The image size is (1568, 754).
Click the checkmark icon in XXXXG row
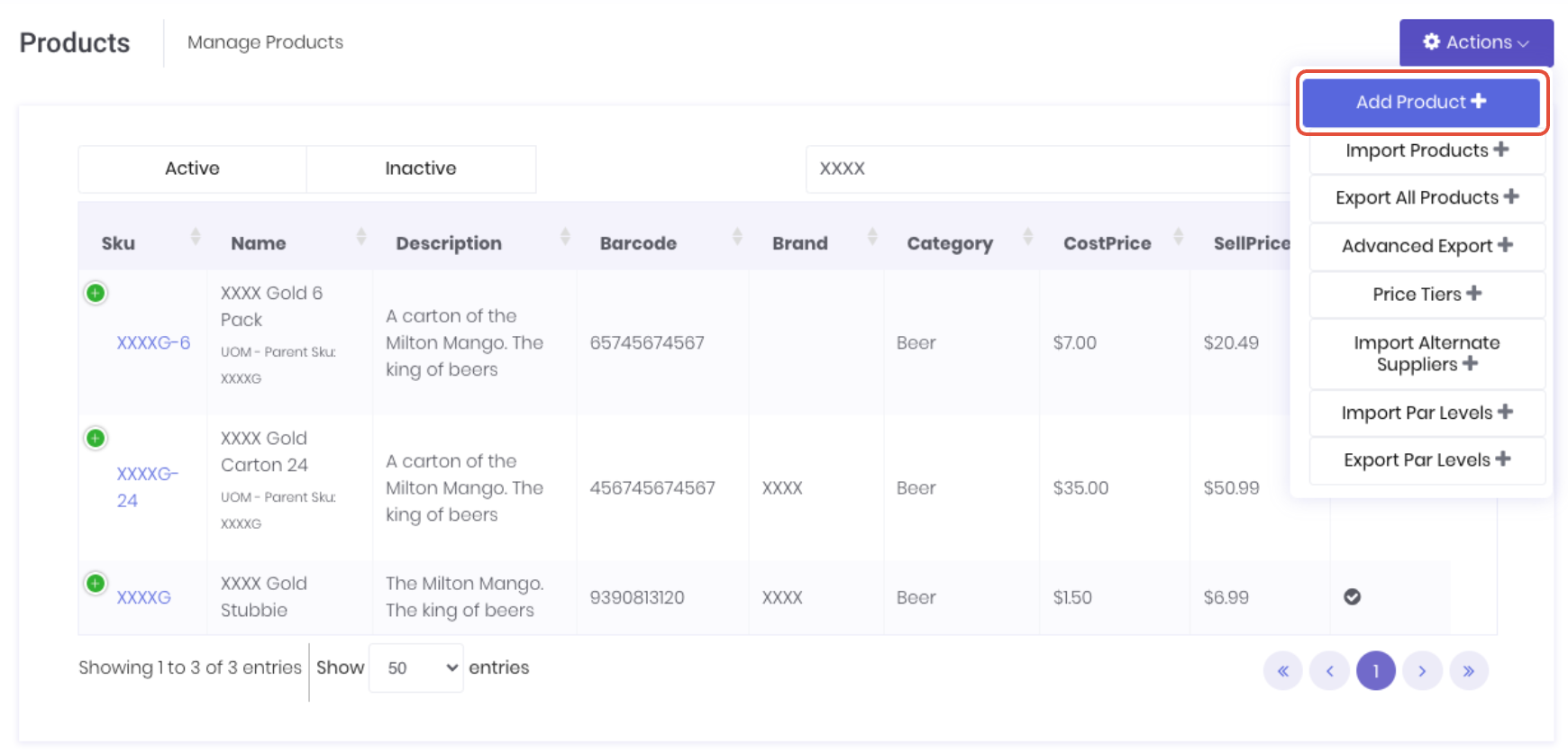coord(1352,597)
